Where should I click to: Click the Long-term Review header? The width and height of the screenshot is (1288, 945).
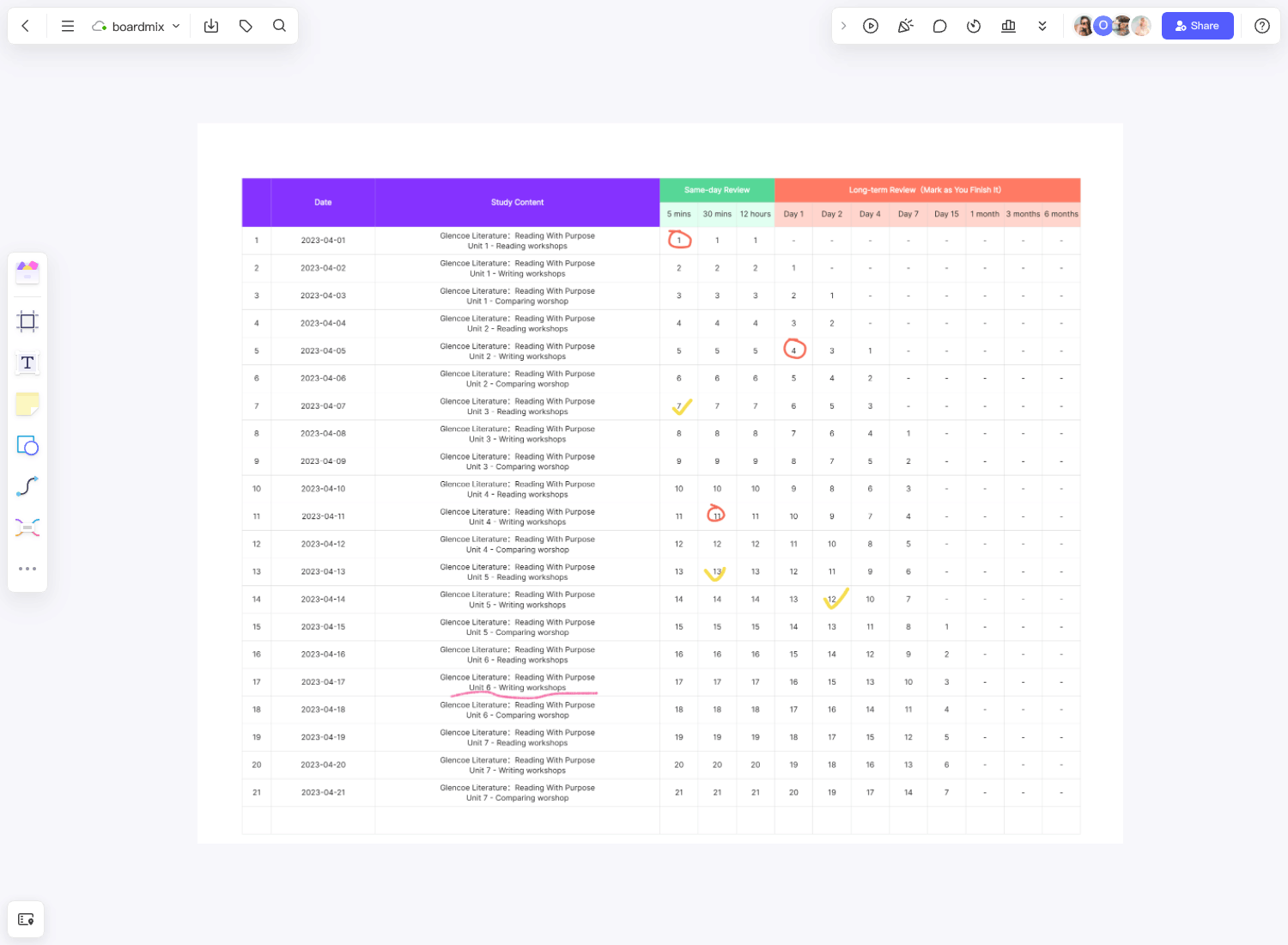click(927, 190)
